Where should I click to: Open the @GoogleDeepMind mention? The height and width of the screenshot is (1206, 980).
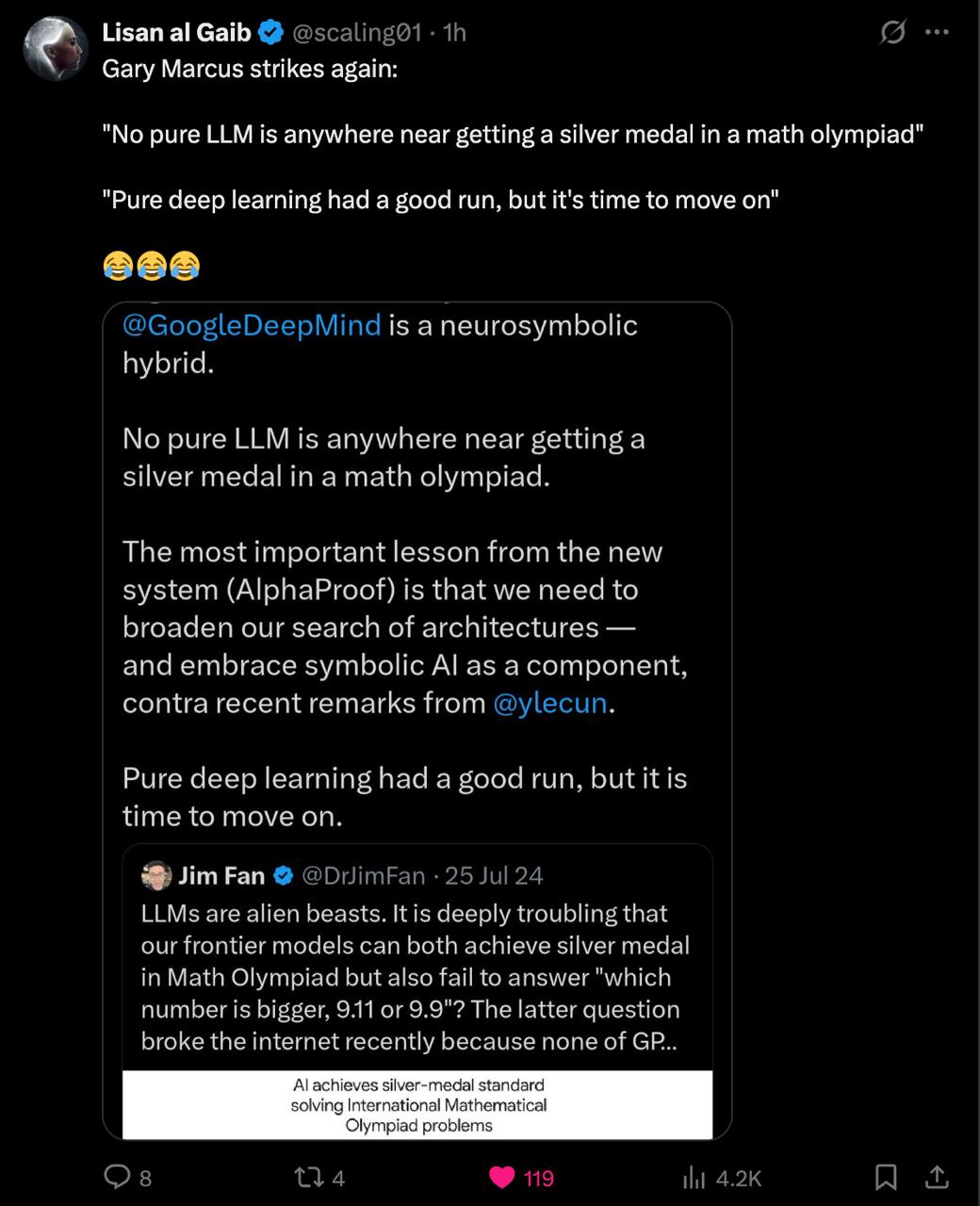click(252, 325)
